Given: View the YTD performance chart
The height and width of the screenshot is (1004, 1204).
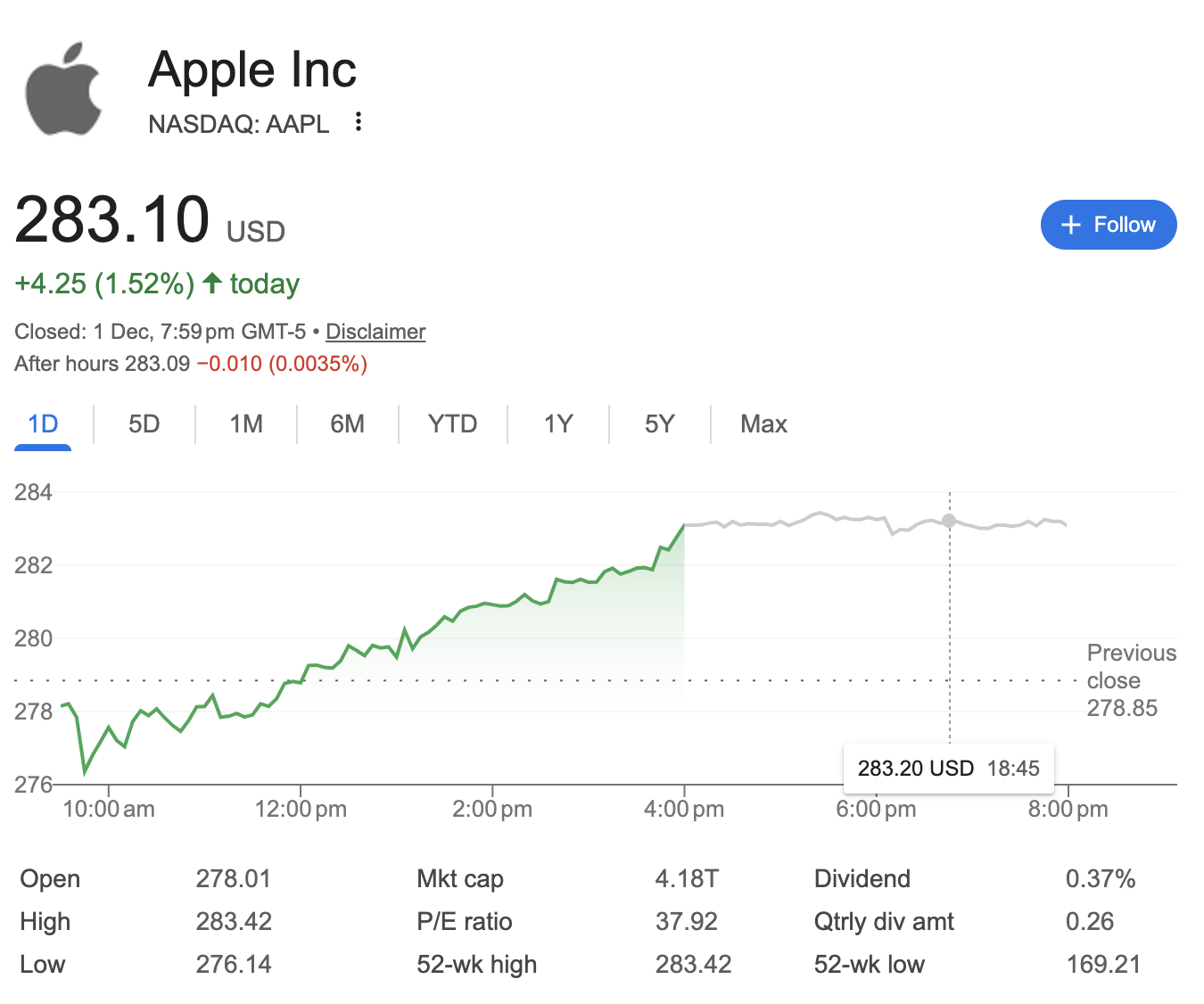Looking at the screenshot, I should [x=452, y=424].
